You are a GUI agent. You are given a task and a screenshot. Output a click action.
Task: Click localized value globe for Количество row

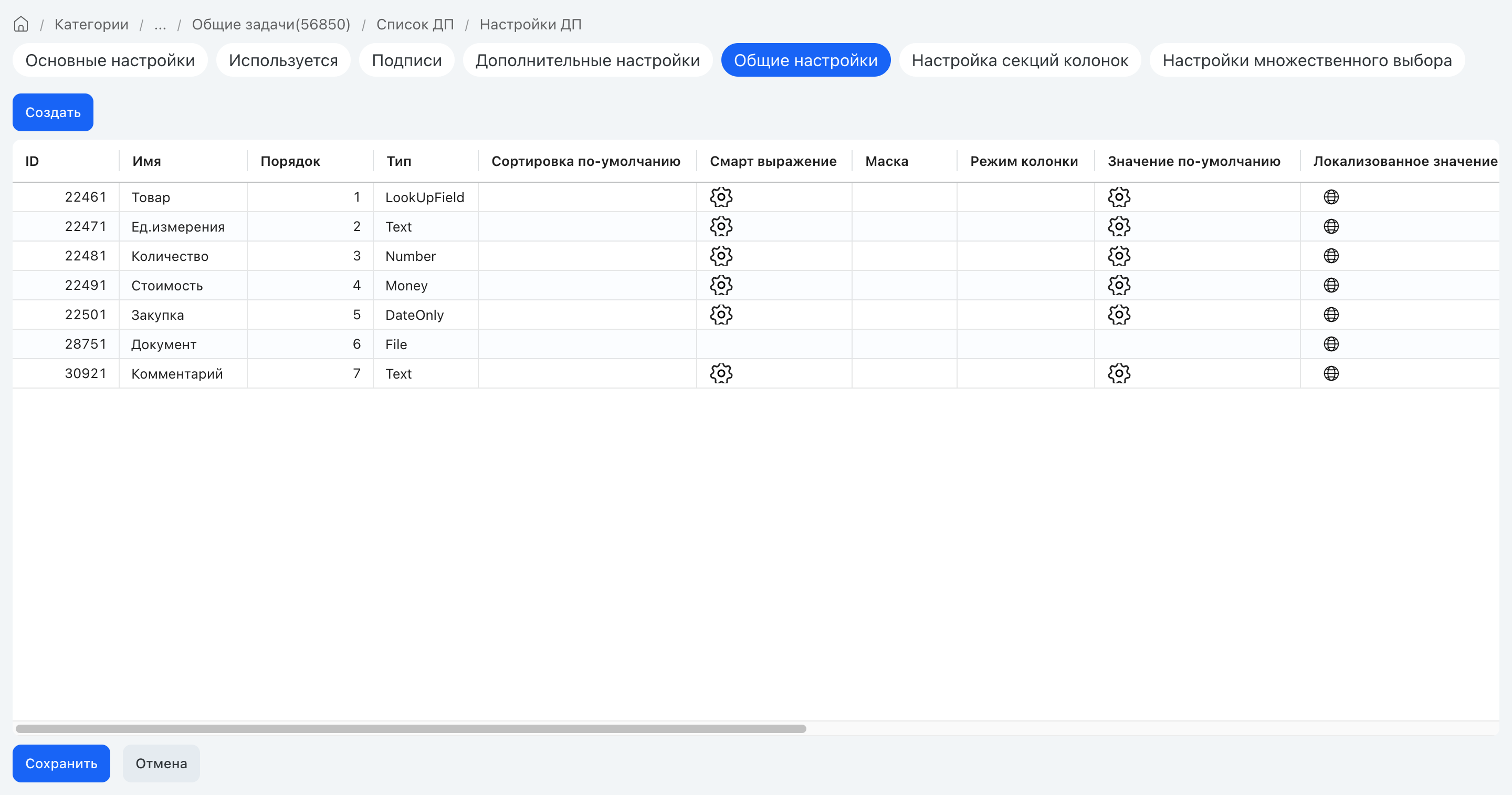pyautogui.click(x=1331, y=255)
